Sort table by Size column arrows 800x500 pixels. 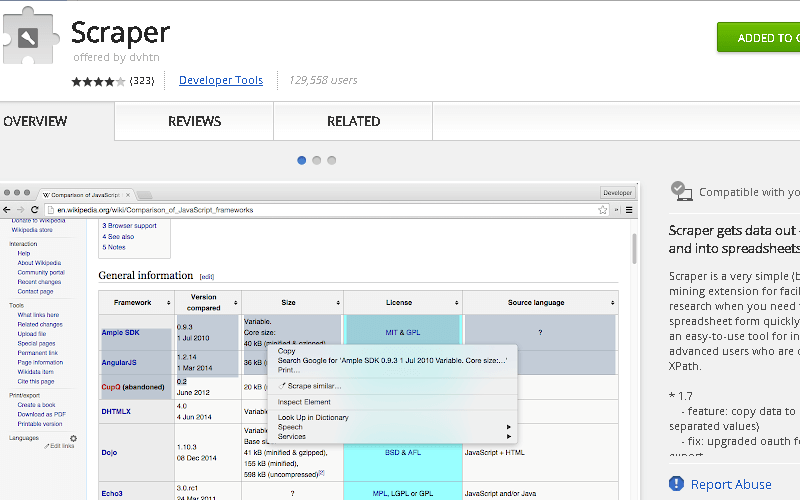tap(338, 303)
